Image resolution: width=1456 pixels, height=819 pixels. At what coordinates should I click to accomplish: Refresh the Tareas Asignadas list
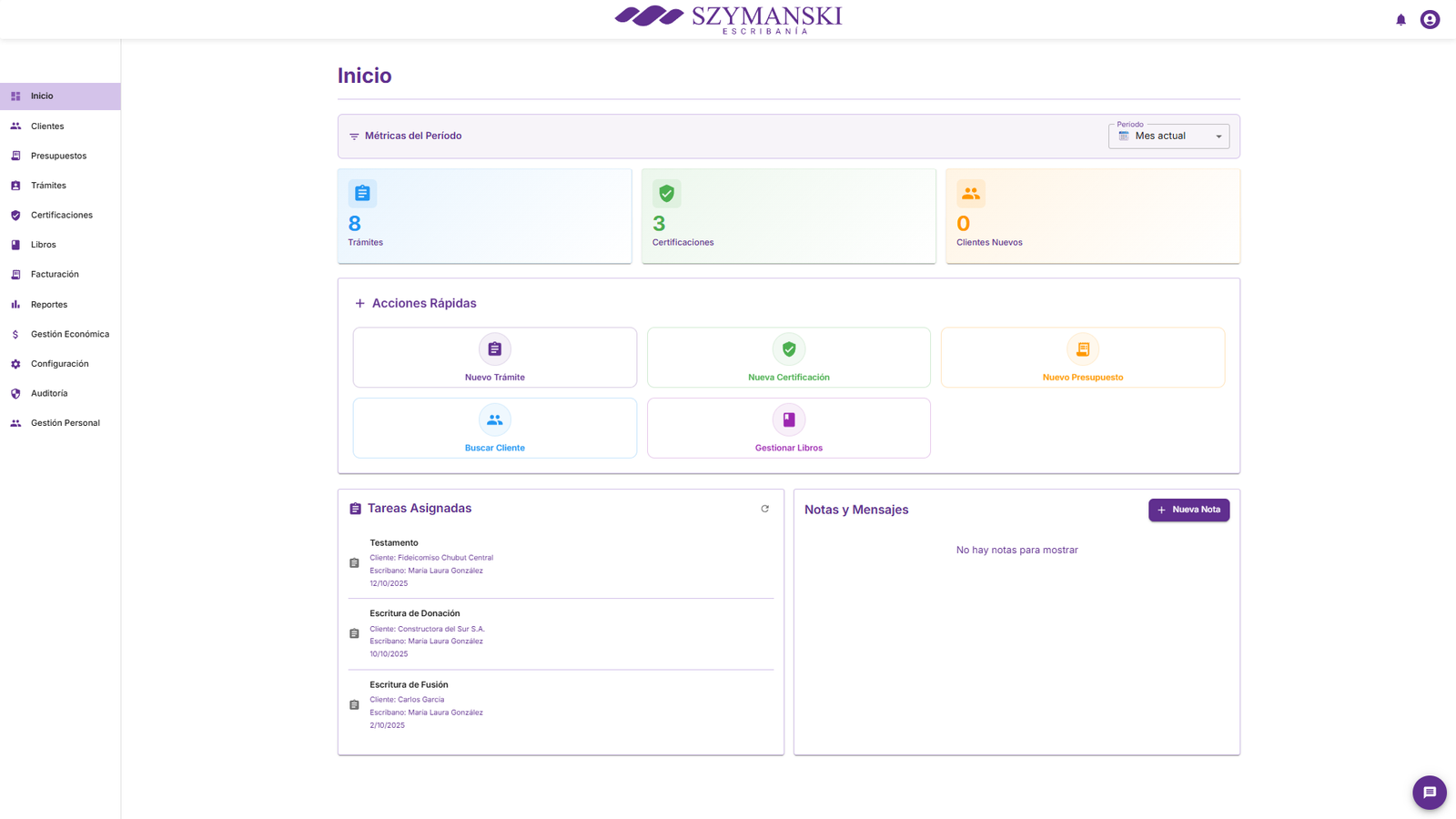click(x=764, y=509)
